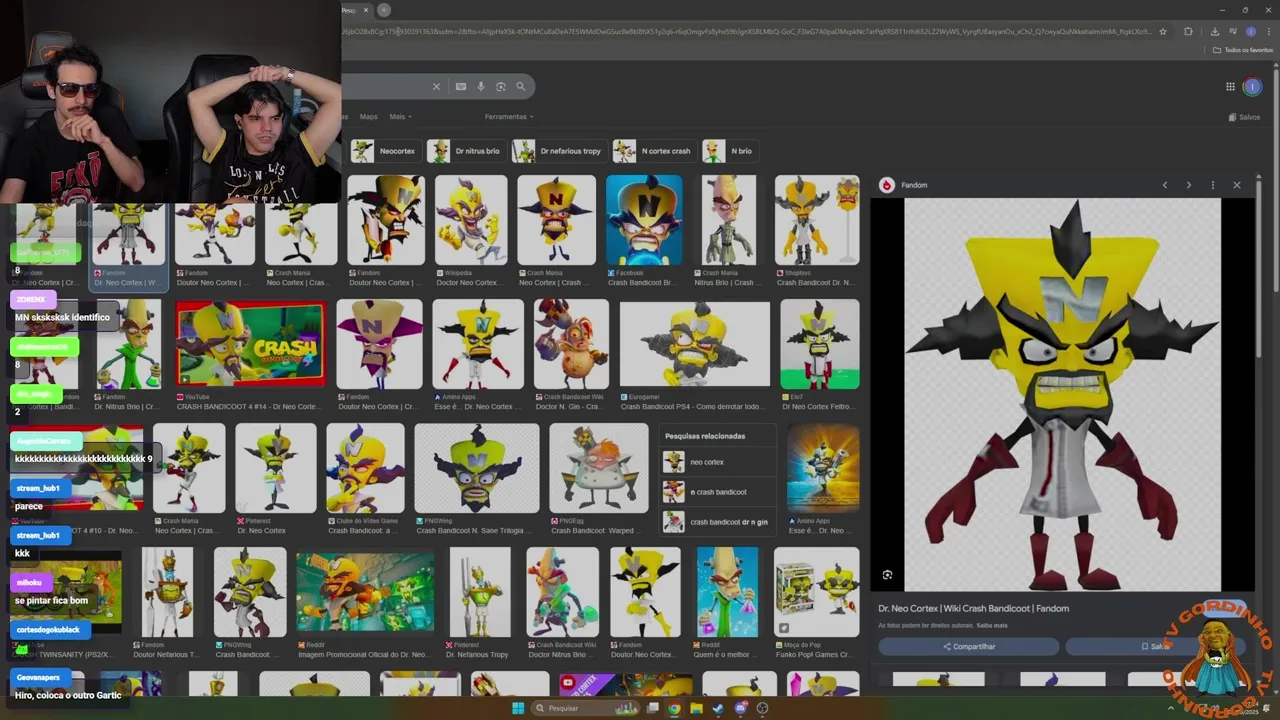Close the current browser tab
1280x720 pixels.
[x=366, y=10]
